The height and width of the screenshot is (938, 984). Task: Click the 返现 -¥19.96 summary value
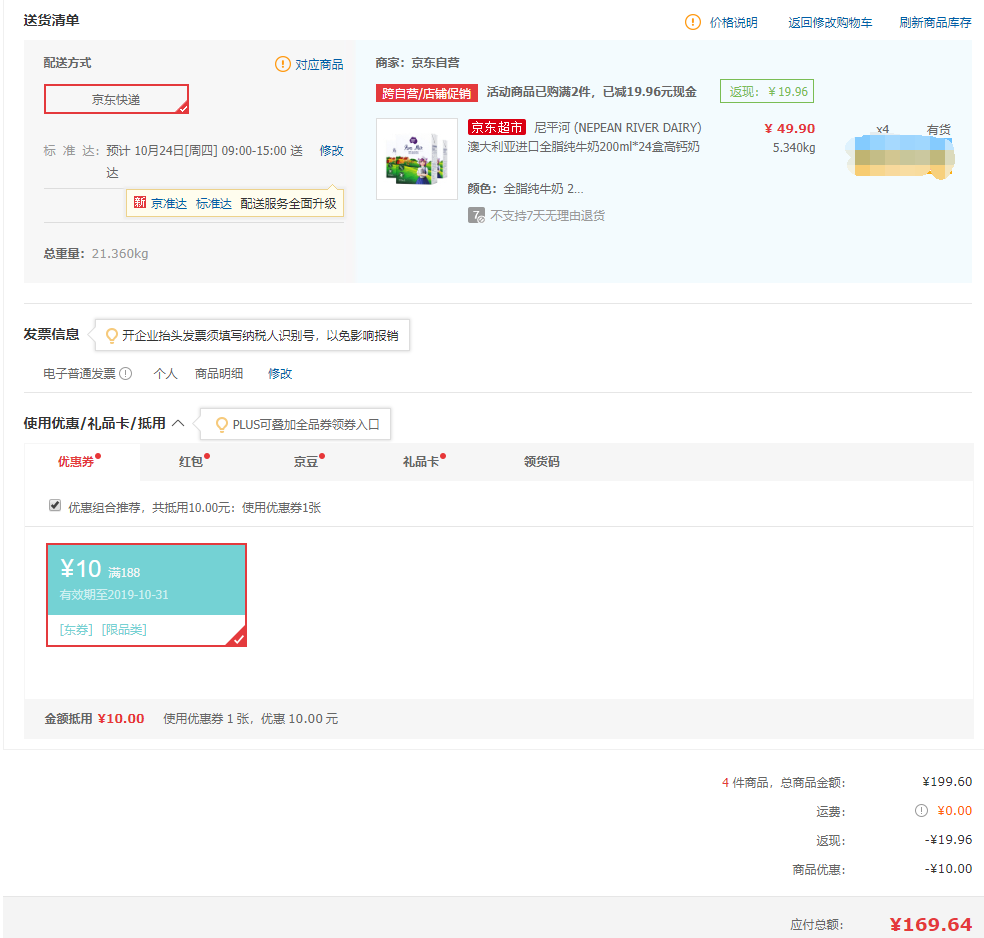pyautogui.click(x=948, y=839)
